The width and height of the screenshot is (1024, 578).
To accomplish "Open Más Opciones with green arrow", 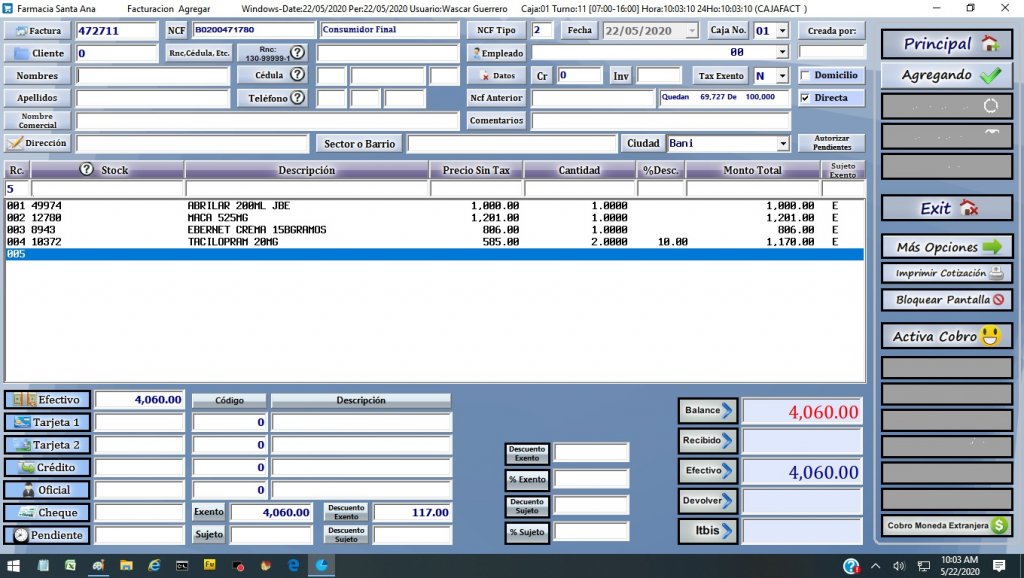I will 946,247.
